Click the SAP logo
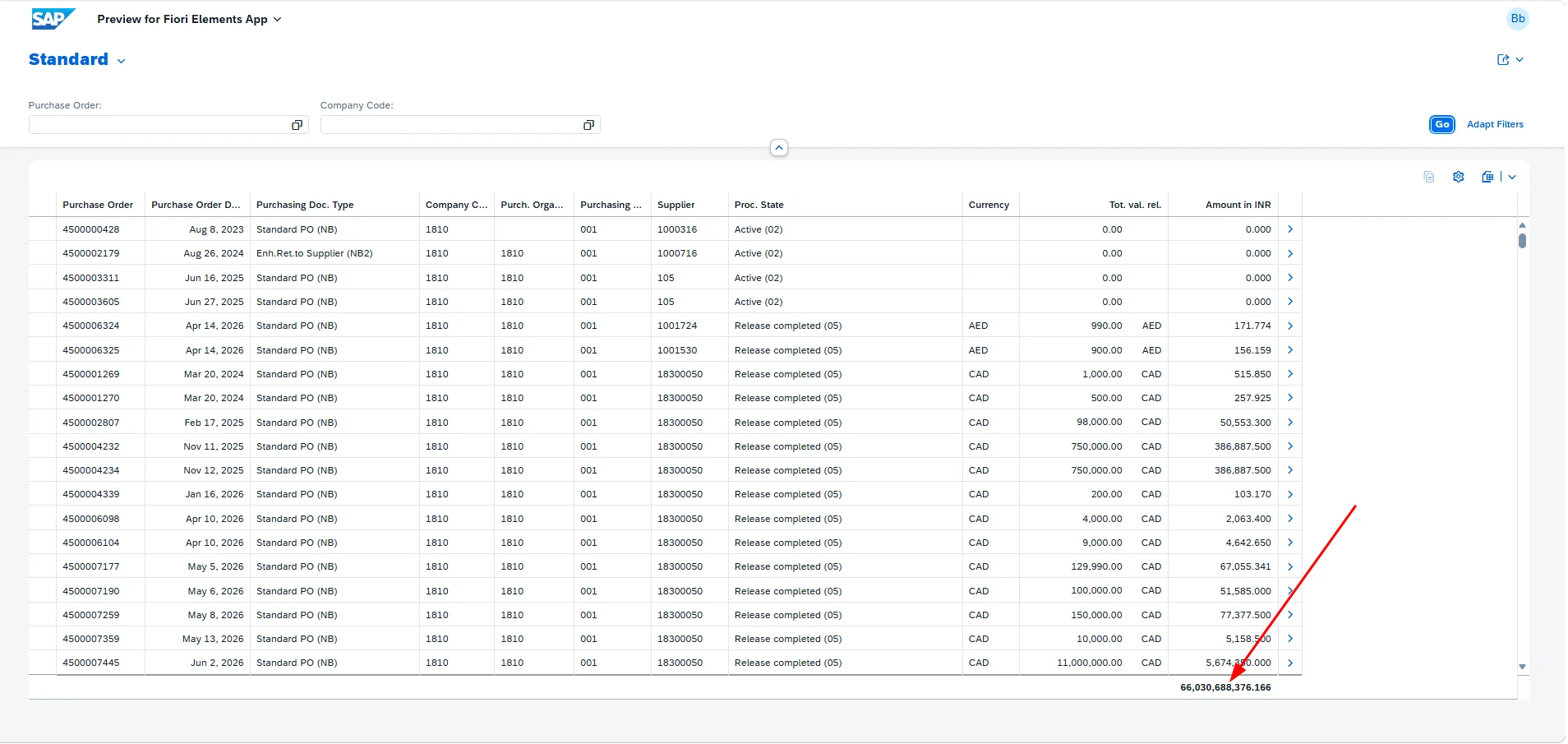Viewport: 1568px width, 744px height. pos(53,19)
